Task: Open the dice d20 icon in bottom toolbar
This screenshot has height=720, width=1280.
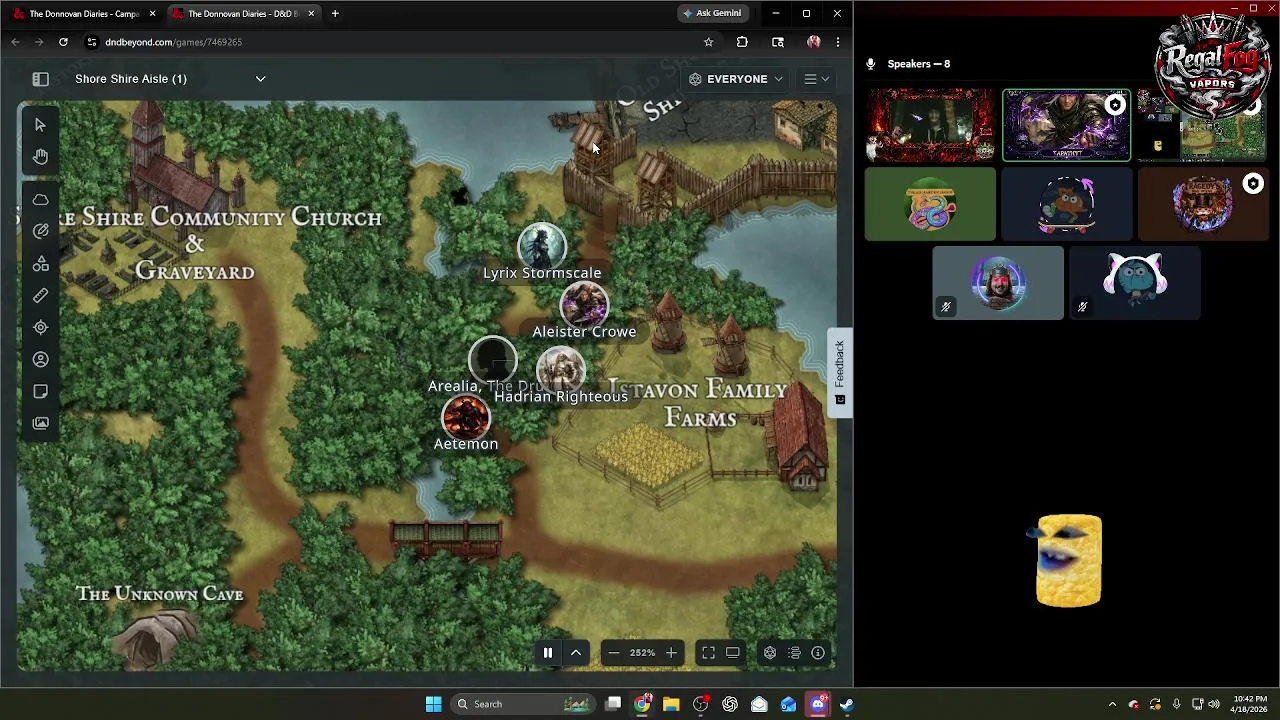Action: [x=770, y=653]
